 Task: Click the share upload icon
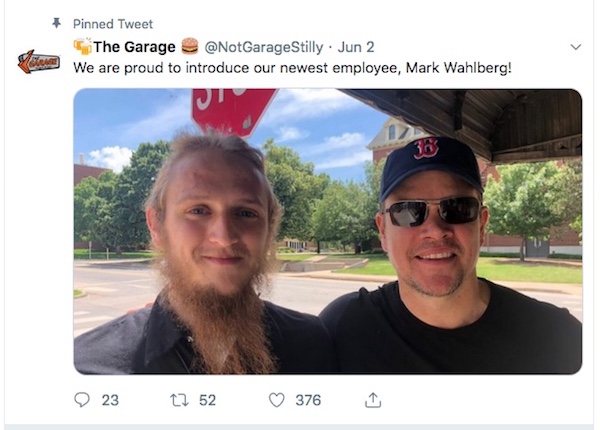pos(373,400)
